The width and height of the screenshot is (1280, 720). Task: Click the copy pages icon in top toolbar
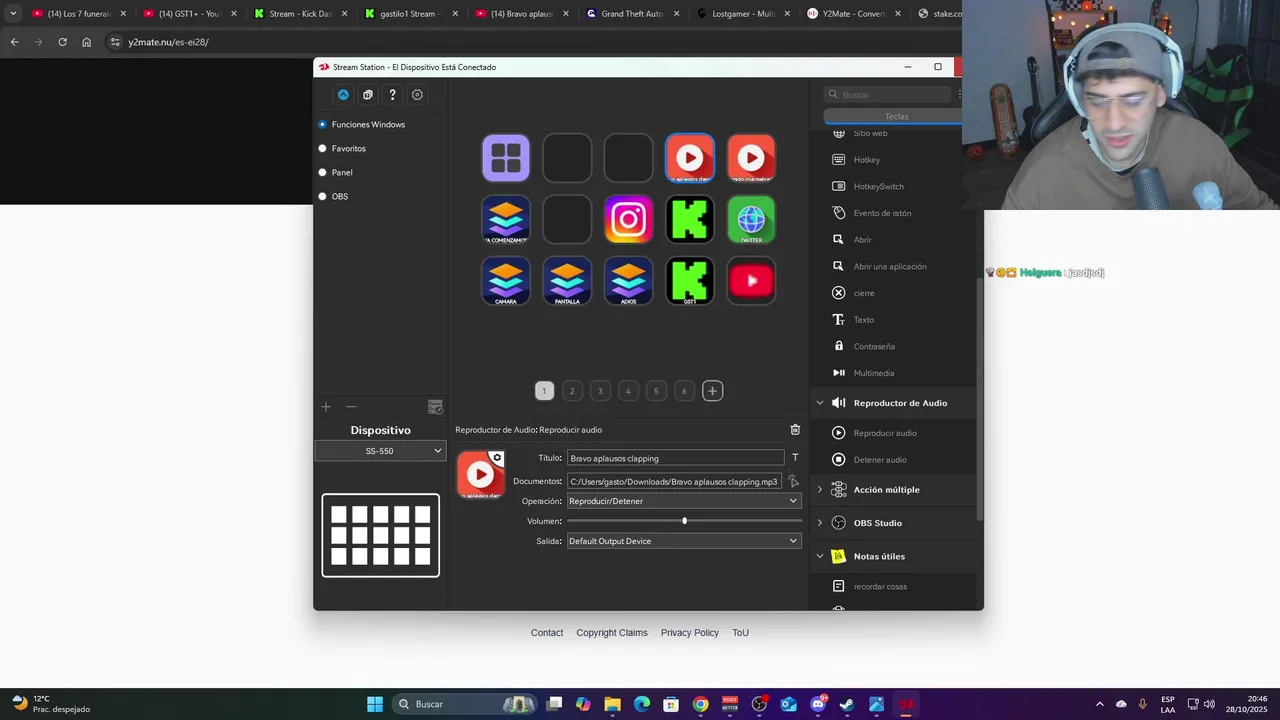pos(368,95)
